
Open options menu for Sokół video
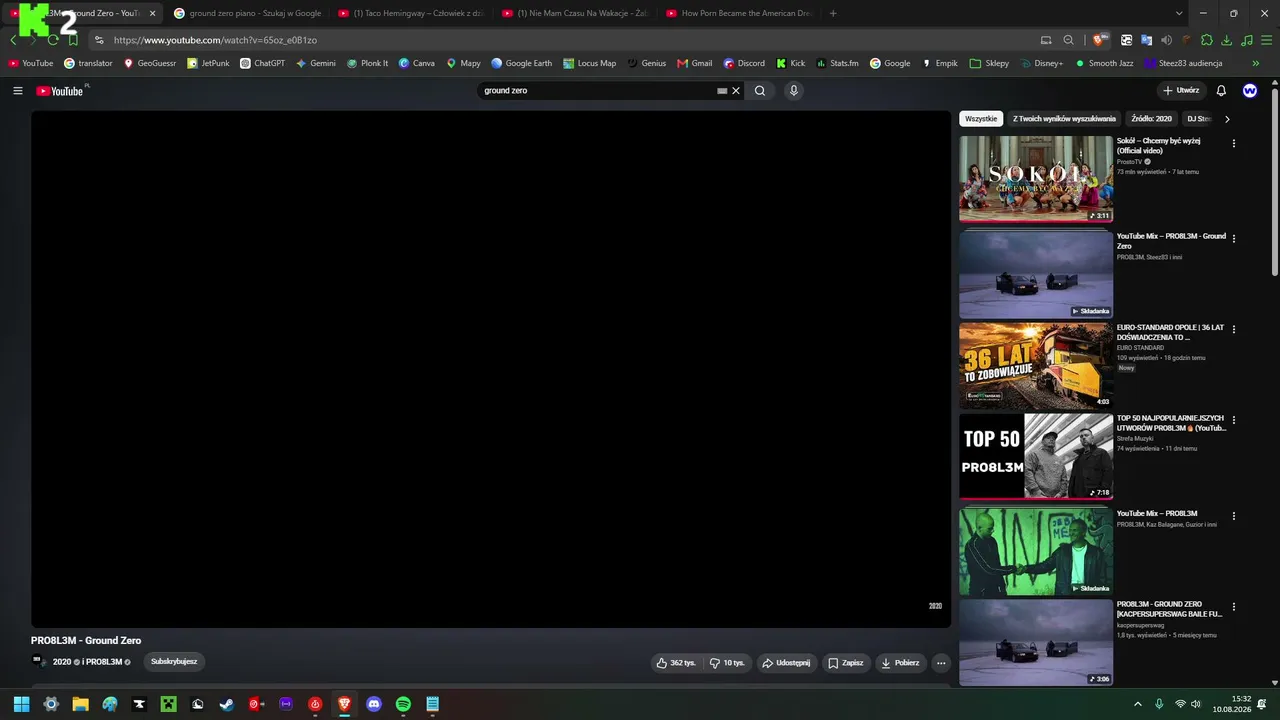[x=1234, y=143]
